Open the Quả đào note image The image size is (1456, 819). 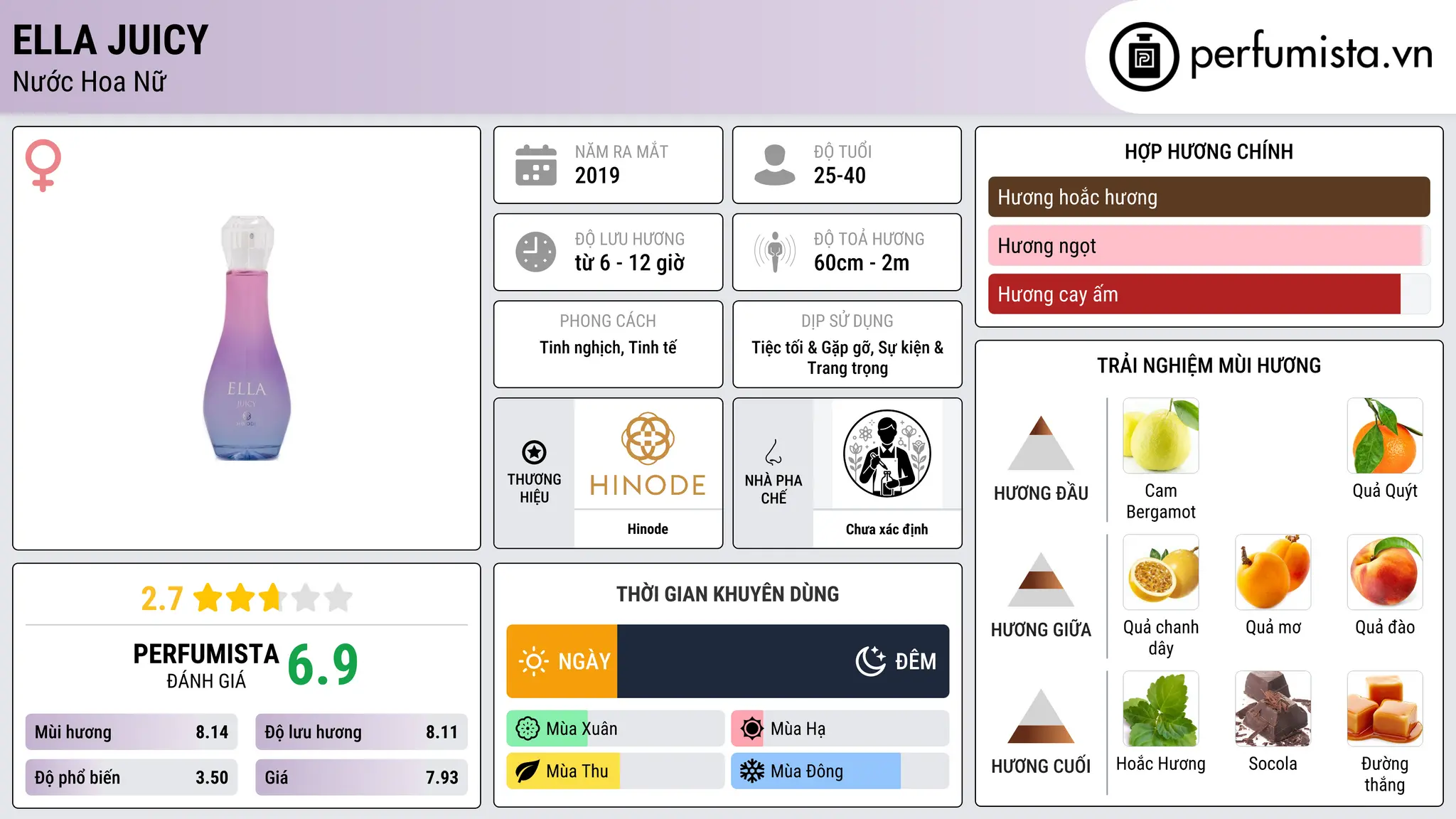(1385, 572)
